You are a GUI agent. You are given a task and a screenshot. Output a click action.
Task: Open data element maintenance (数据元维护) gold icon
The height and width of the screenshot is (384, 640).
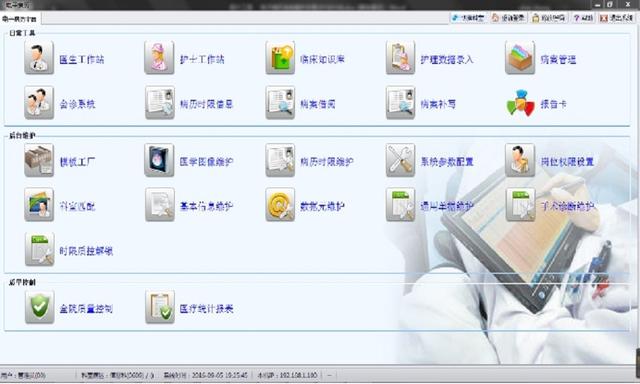tap(280, 204)
